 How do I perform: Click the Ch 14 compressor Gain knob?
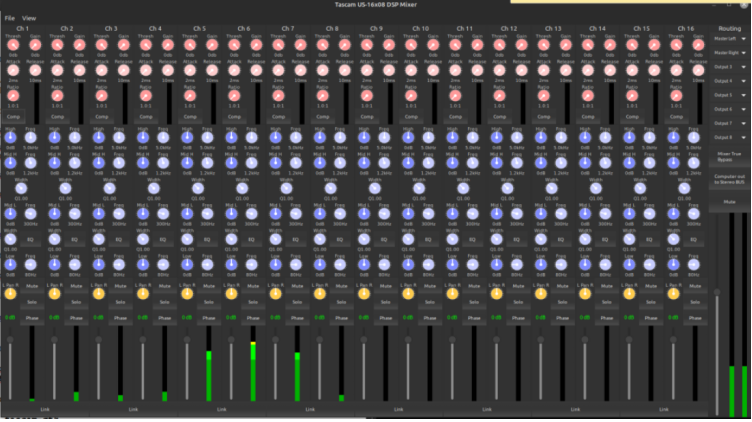click(610, 45)
